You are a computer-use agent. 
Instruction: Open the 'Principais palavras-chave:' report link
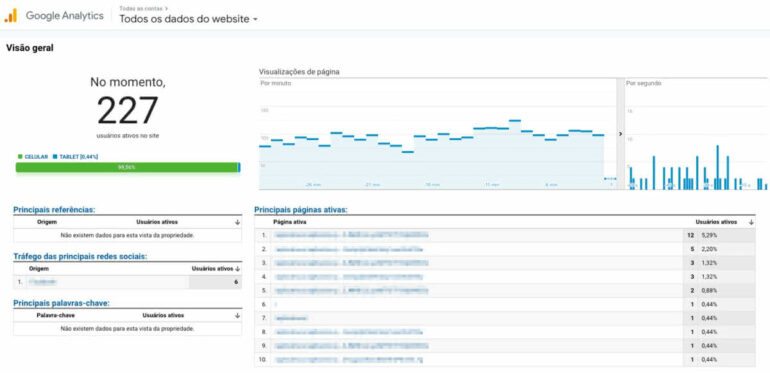tap(61, 303)
